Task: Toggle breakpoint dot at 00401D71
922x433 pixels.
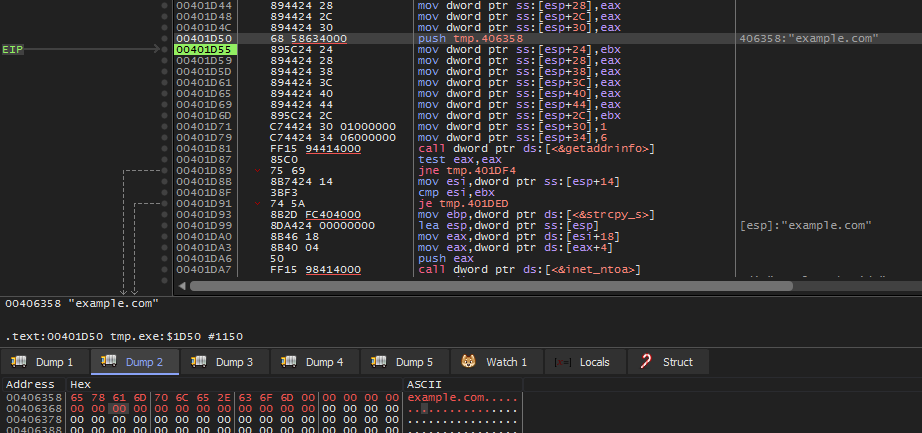Action: [165, 126]
